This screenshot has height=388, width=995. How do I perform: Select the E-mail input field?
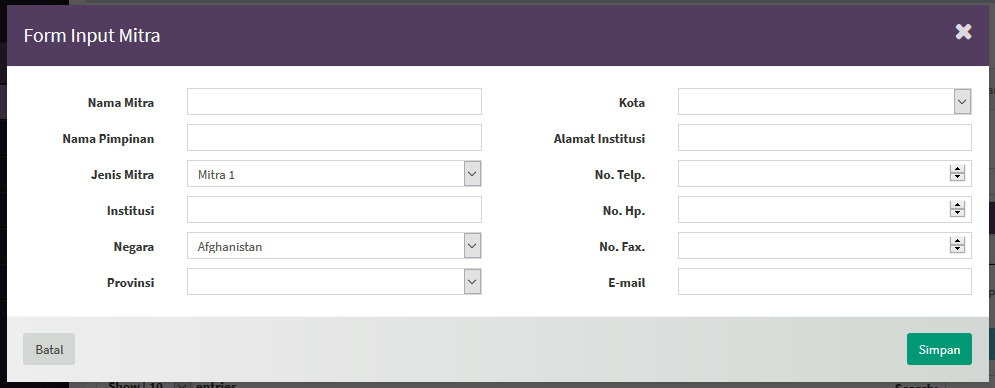824,281
